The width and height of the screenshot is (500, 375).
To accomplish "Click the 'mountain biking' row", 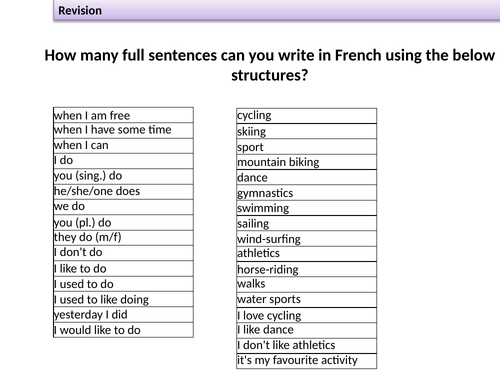I will coord(307,162).
